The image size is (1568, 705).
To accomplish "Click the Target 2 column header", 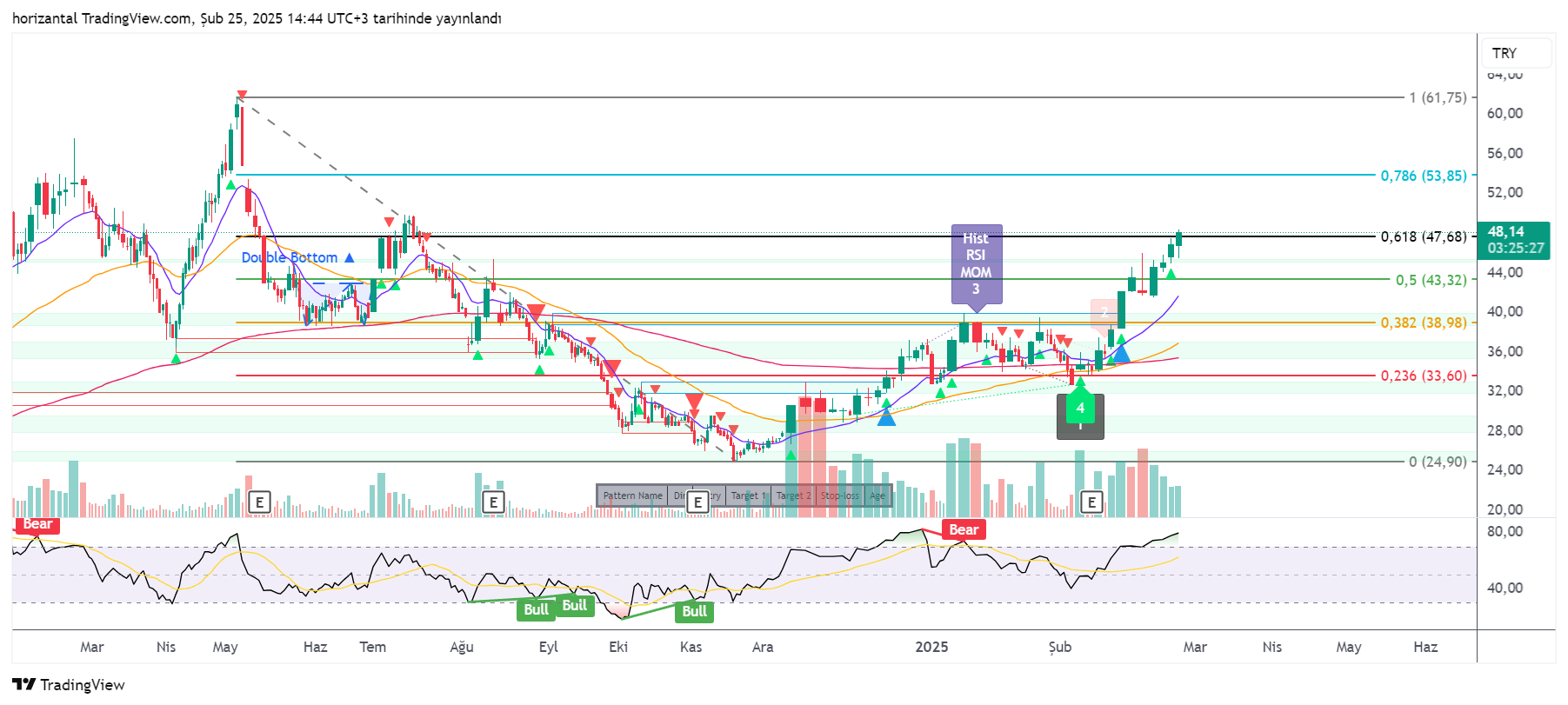I will click(793, 495).
